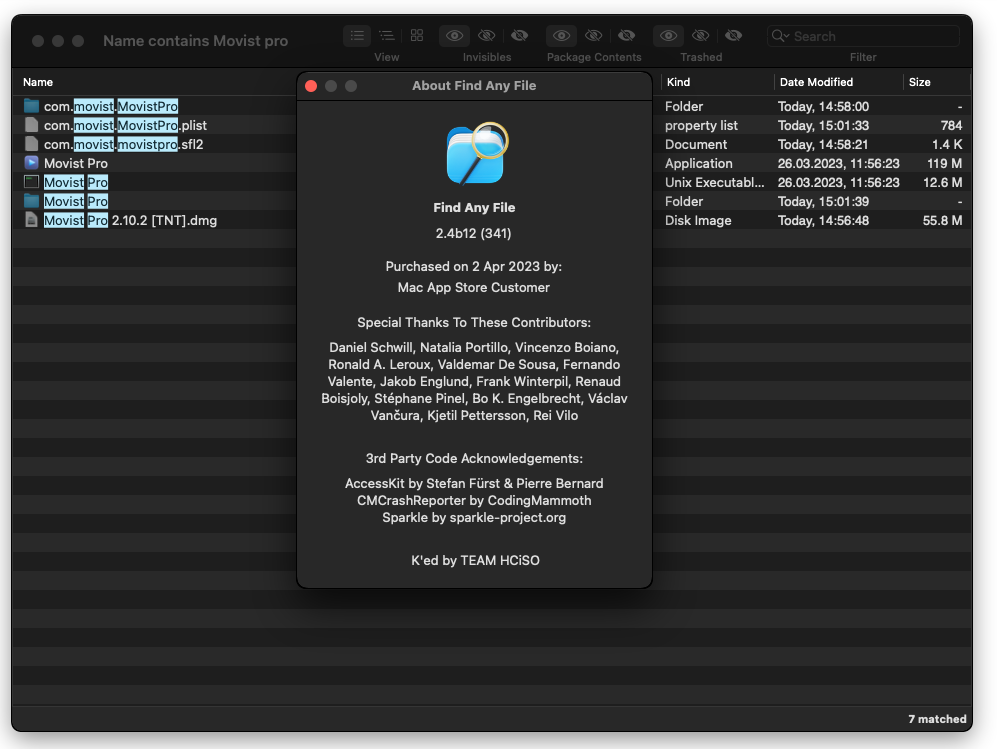The height and width of the screenshot is (749, 997).
Task: Click the Movist Pro Unix executable icon
Action: 31,182
